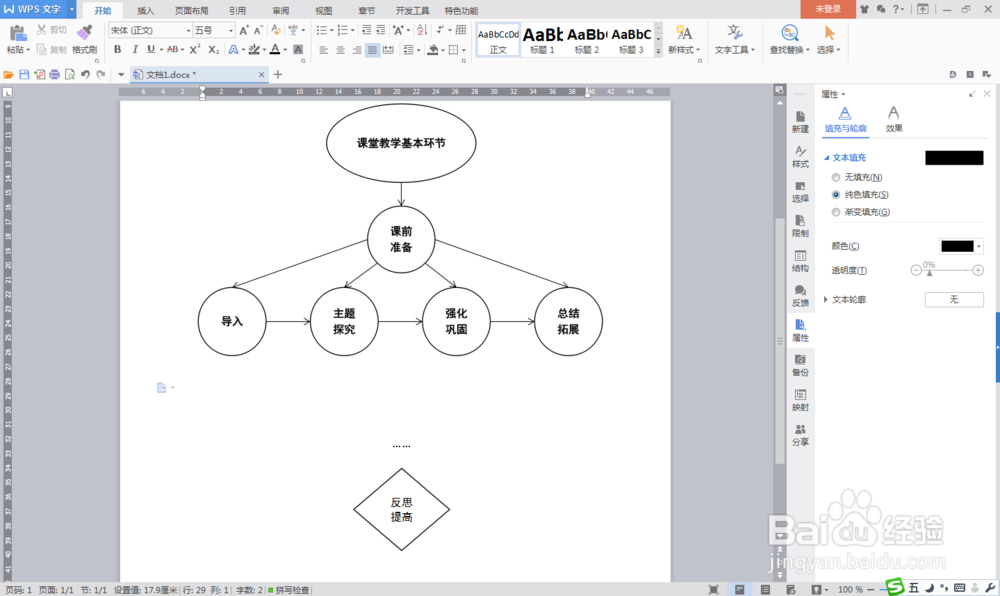Screen dimensions: 1000x596
Task: Click the 未登录 login button
Action: click(x=828, y=9)
